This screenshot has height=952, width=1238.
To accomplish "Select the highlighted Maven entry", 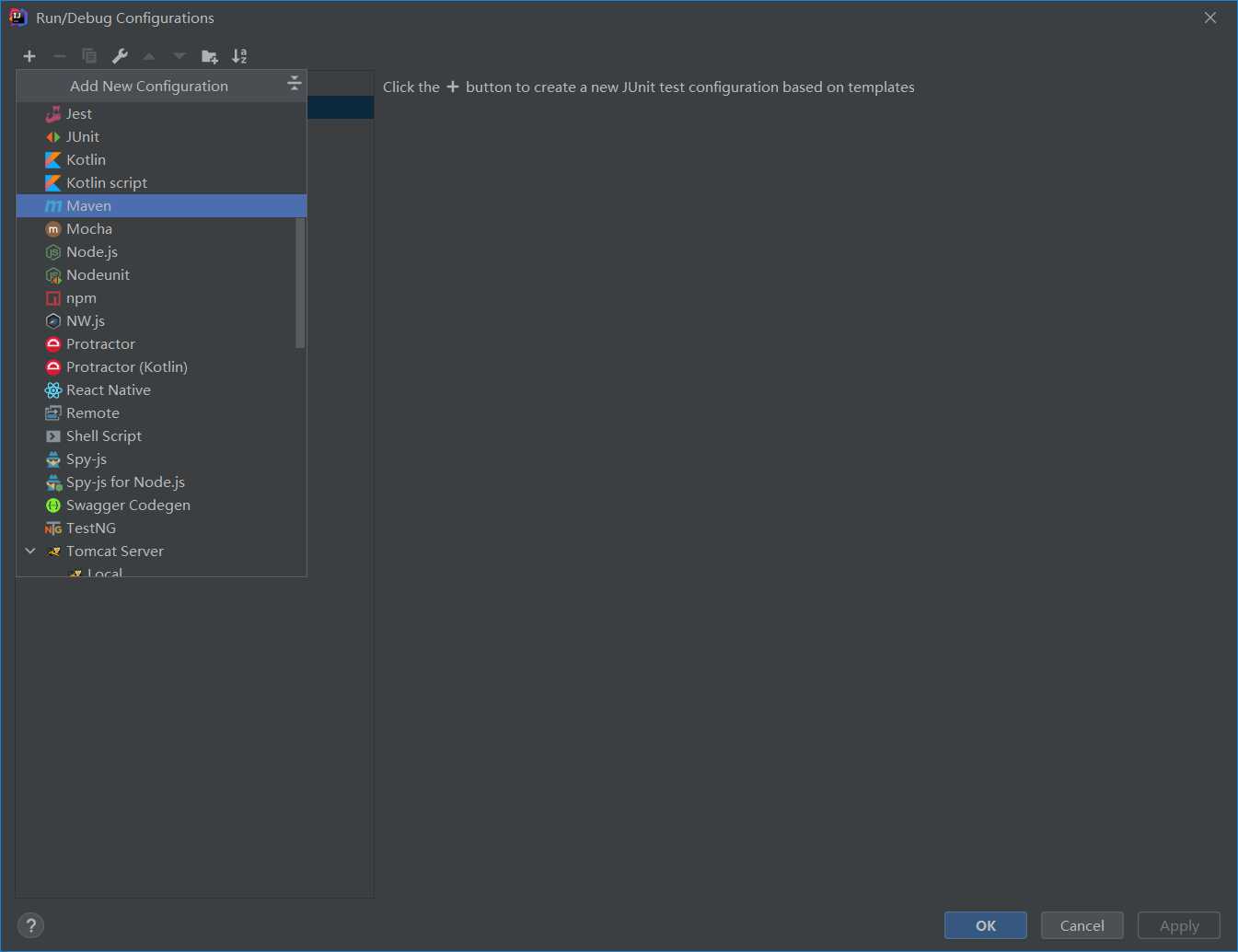I will [x=161, y=206].
